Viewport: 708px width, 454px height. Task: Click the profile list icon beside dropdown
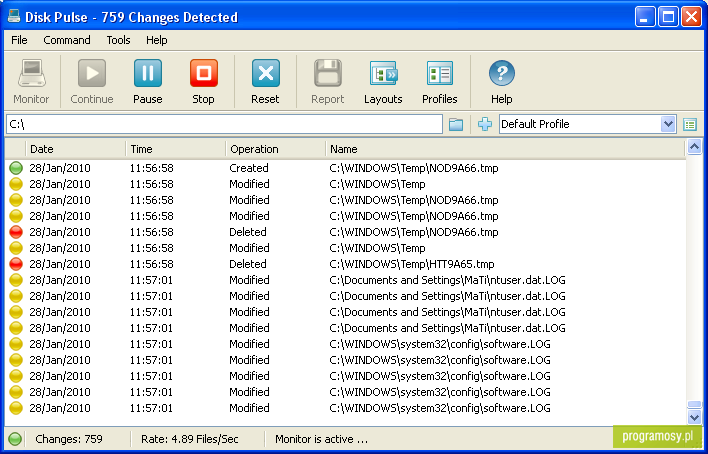690,124
